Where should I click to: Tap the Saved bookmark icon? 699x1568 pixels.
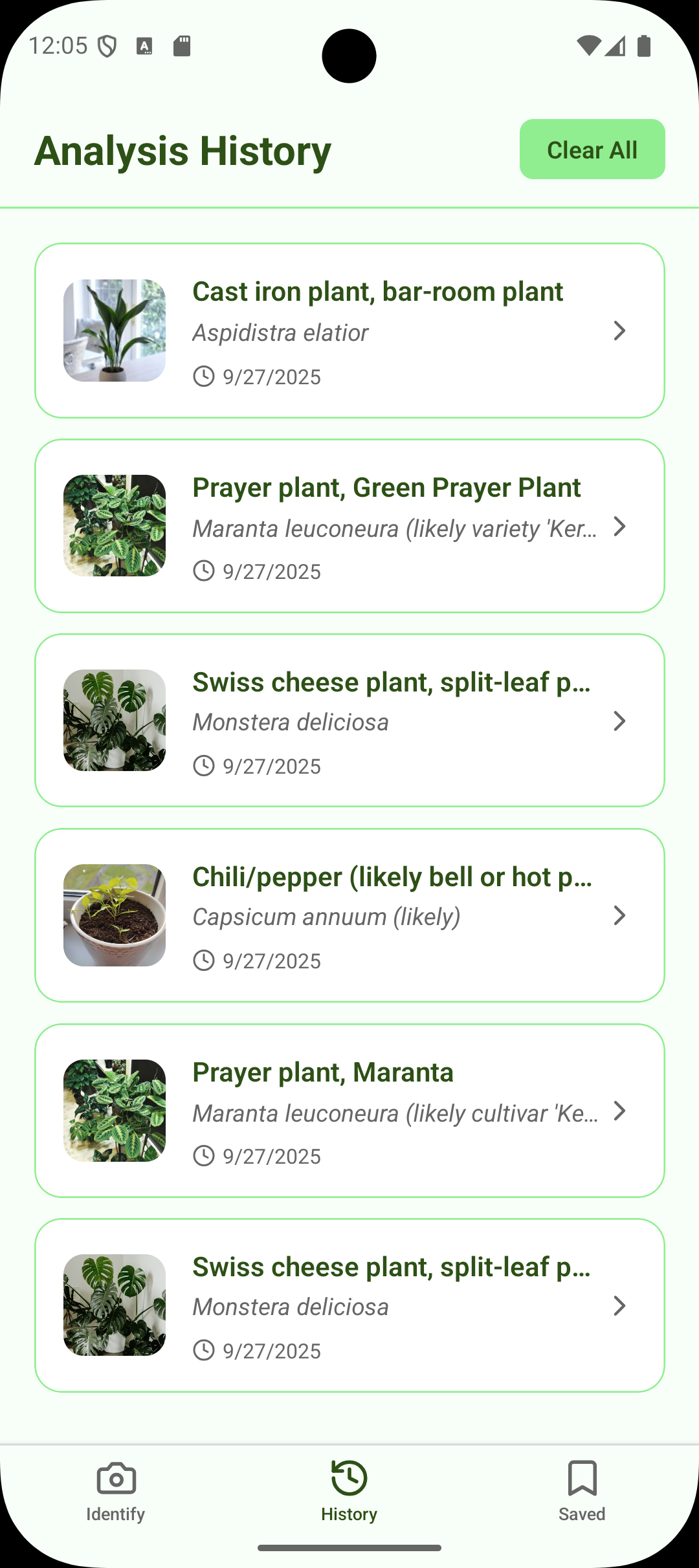(582, 1477)
